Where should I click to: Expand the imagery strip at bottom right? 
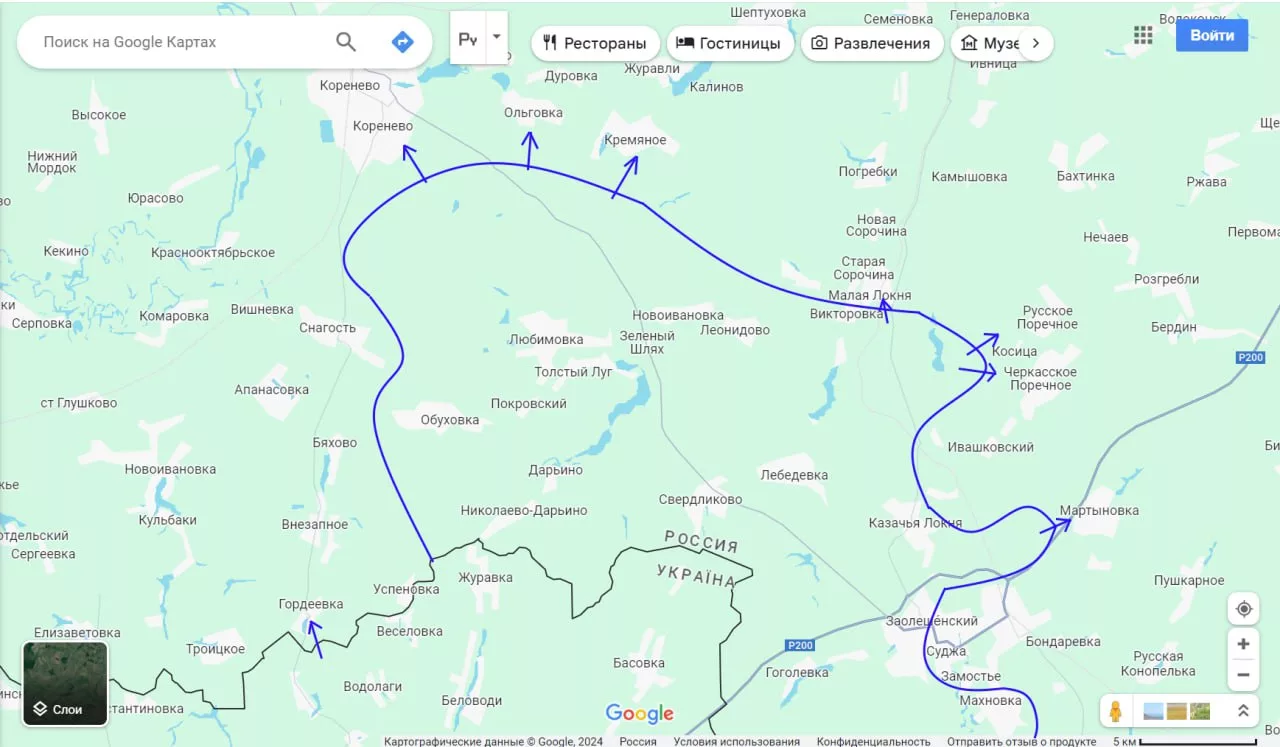[x=1243, y=711]
